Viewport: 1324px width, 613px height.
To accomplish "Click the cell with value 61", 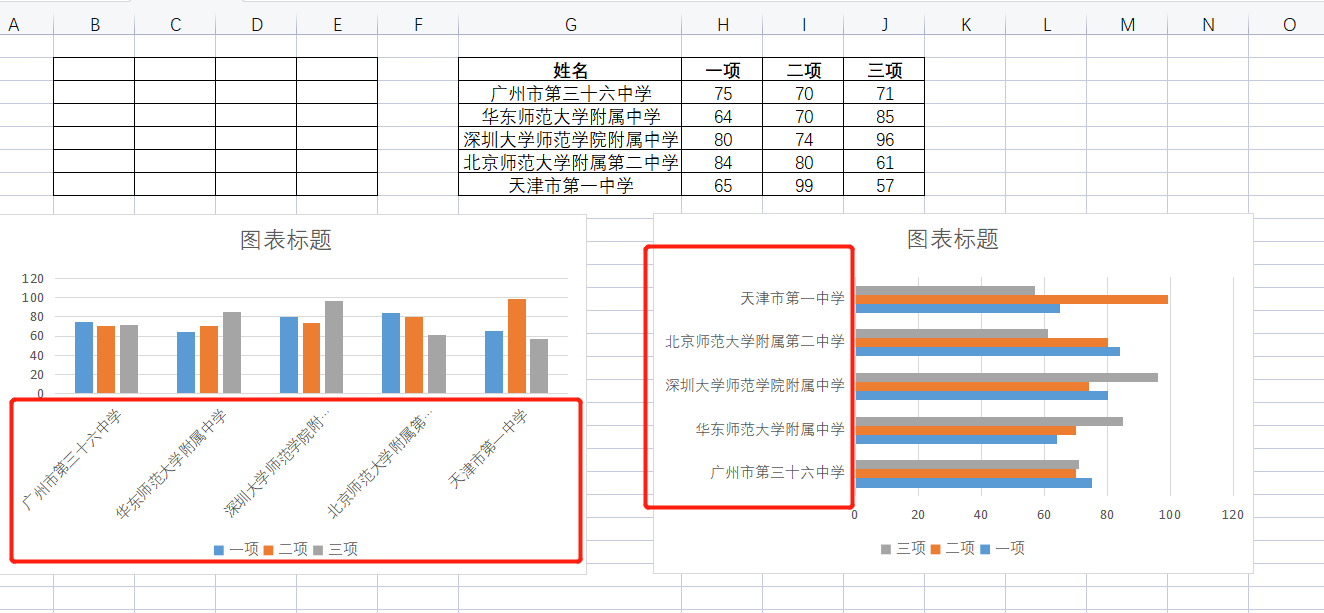I will [884, 162].
